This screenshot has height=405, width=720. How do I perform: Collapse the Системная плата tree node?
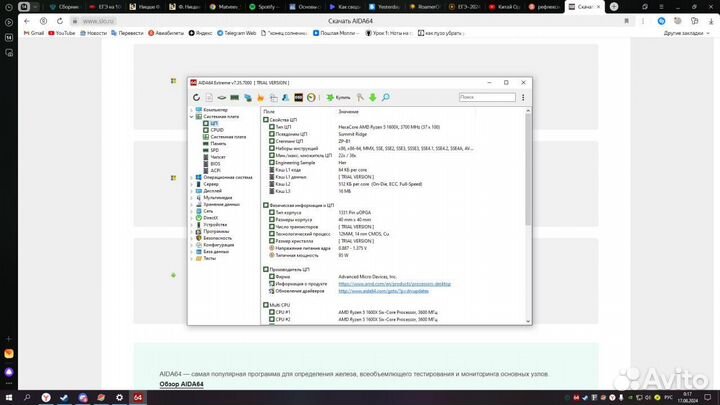click(x=192, y=117)
